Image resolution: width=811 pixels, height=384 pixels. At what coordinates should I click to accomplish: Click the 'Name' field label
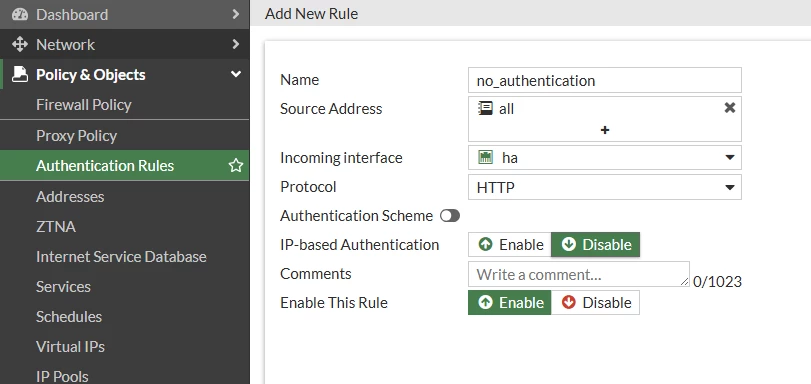click(x=299, y=80)
